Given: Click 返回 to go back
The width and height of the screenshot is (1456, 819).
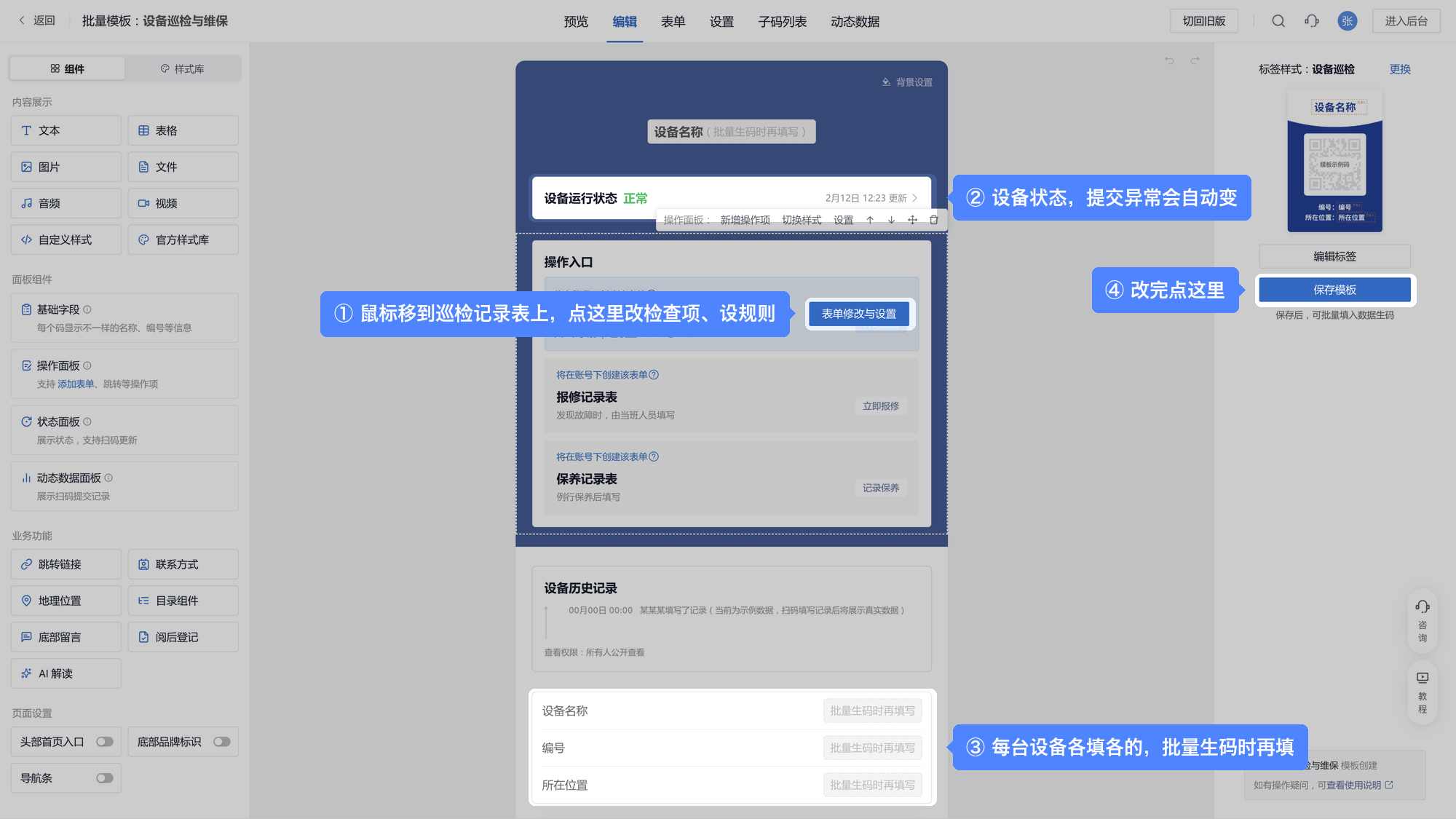Looking at the screenshot, I should click(x=37, y=20).
